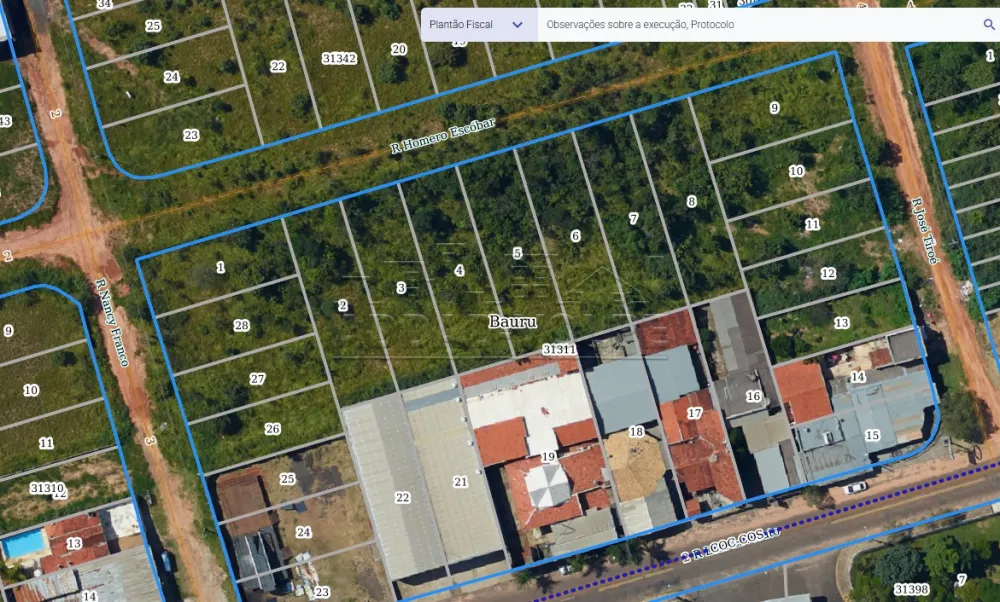Click the 31310 block label
This screenshot has height=602, width=1000.
click(x=47, y=487)
